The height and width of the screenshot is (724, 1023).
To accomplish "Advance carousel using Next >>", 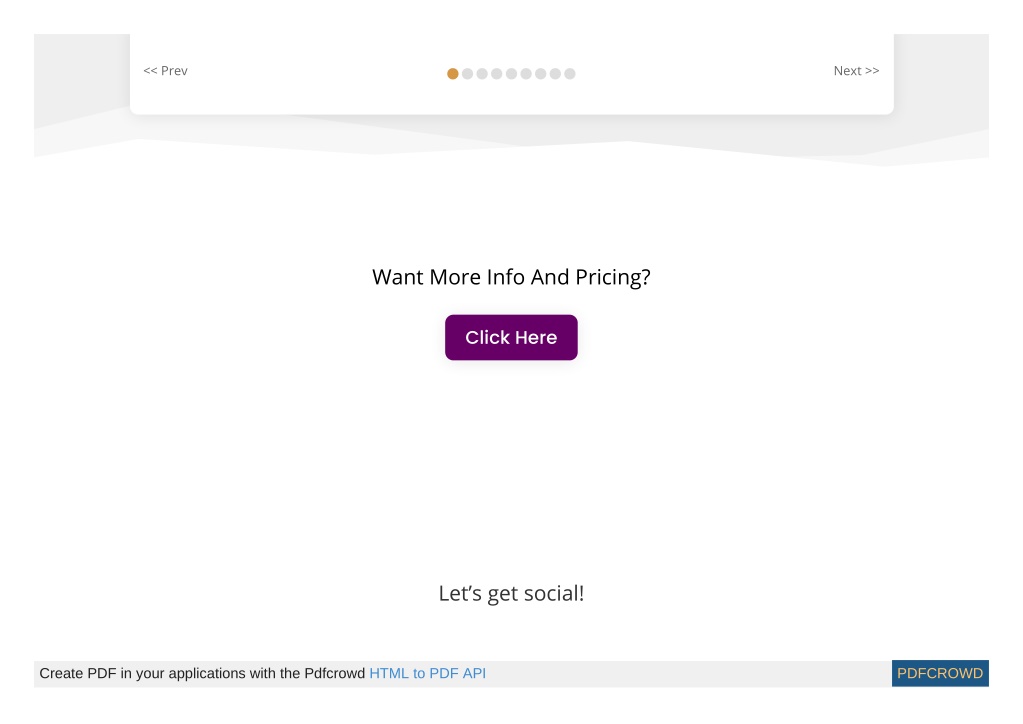I will [856, 70].
